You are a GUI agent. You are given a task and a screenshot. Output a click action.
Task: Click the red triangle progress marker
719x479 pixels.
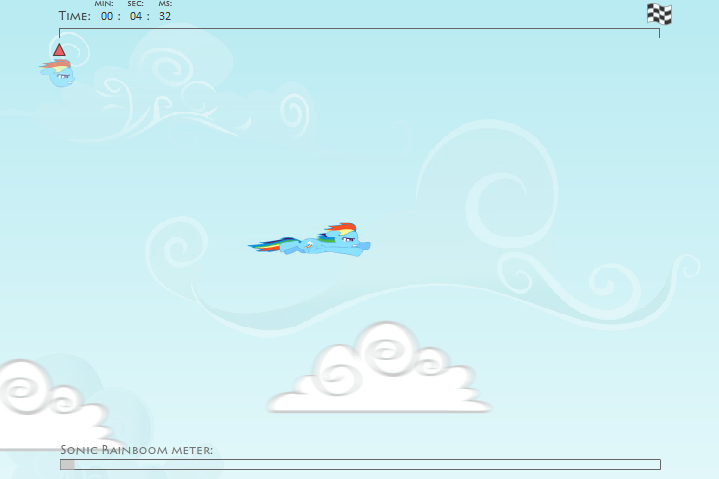[x=59, y=50]
